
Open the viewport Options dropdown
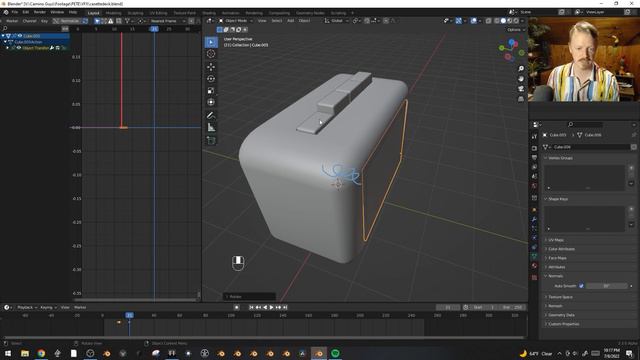(x=516, y=30)
